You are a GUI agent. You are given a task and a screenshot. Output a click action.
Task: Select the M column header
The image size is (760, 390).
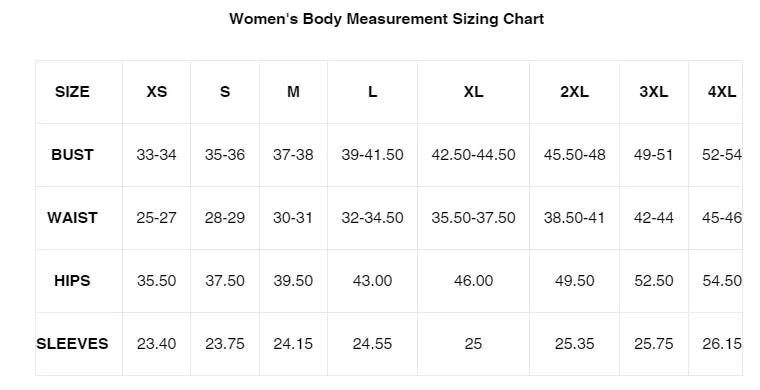(293, 92)
